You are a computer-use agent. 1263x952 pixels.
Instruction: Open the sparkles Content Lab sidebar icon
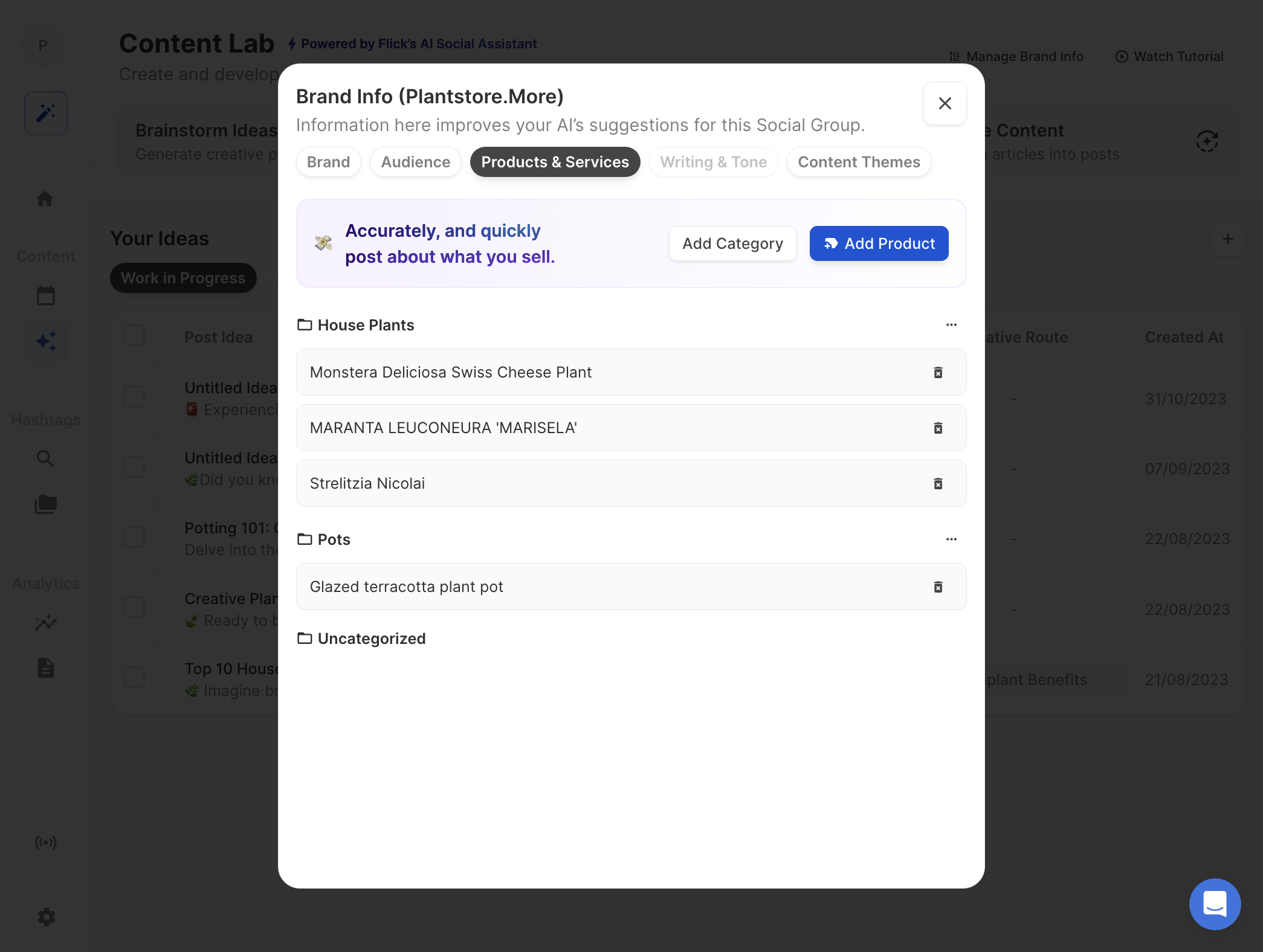[x=46, y=341]
